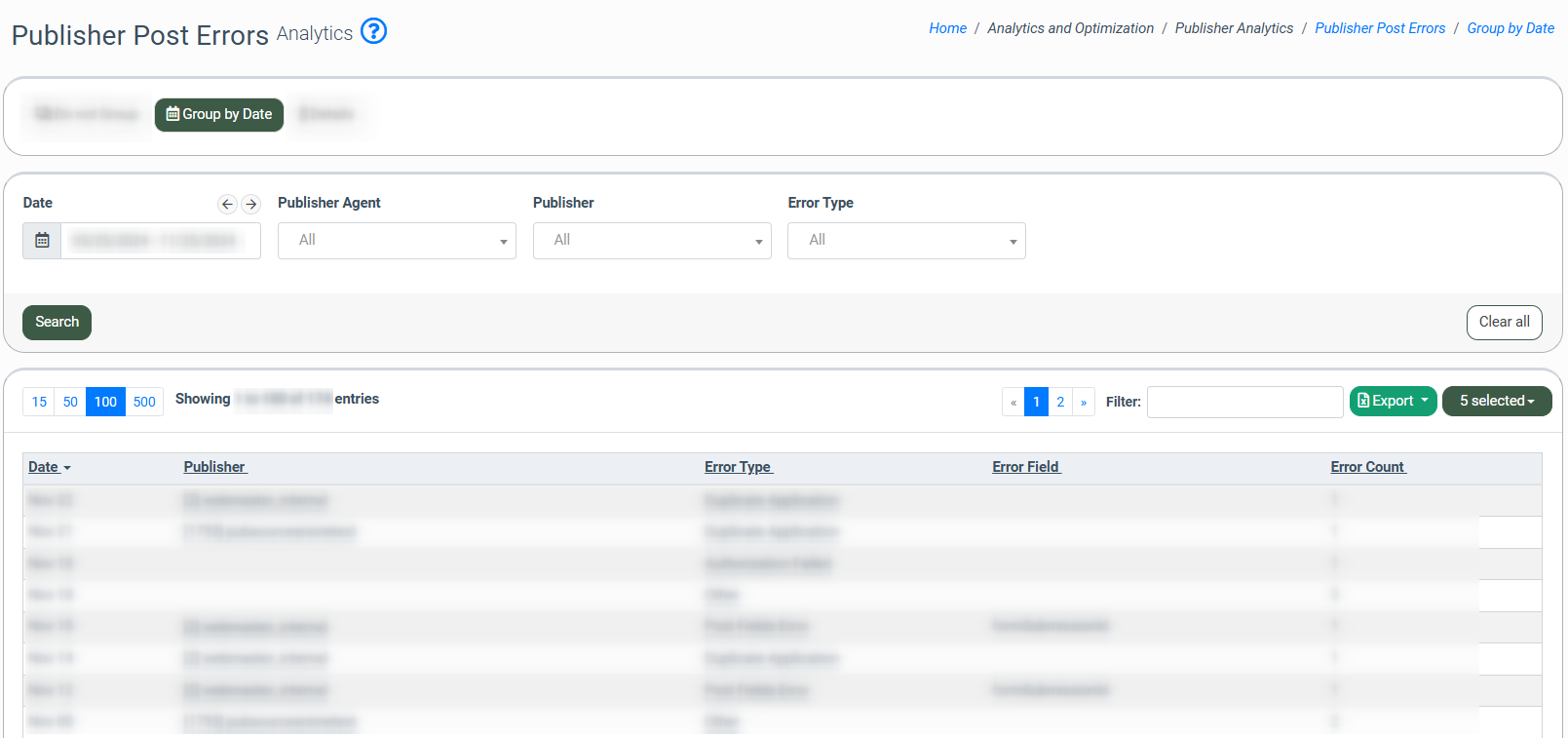Open the 5 selected columns dropdown
Image resolution: width=1568 pixels, height=738 pixels.
coord(1496,401)
